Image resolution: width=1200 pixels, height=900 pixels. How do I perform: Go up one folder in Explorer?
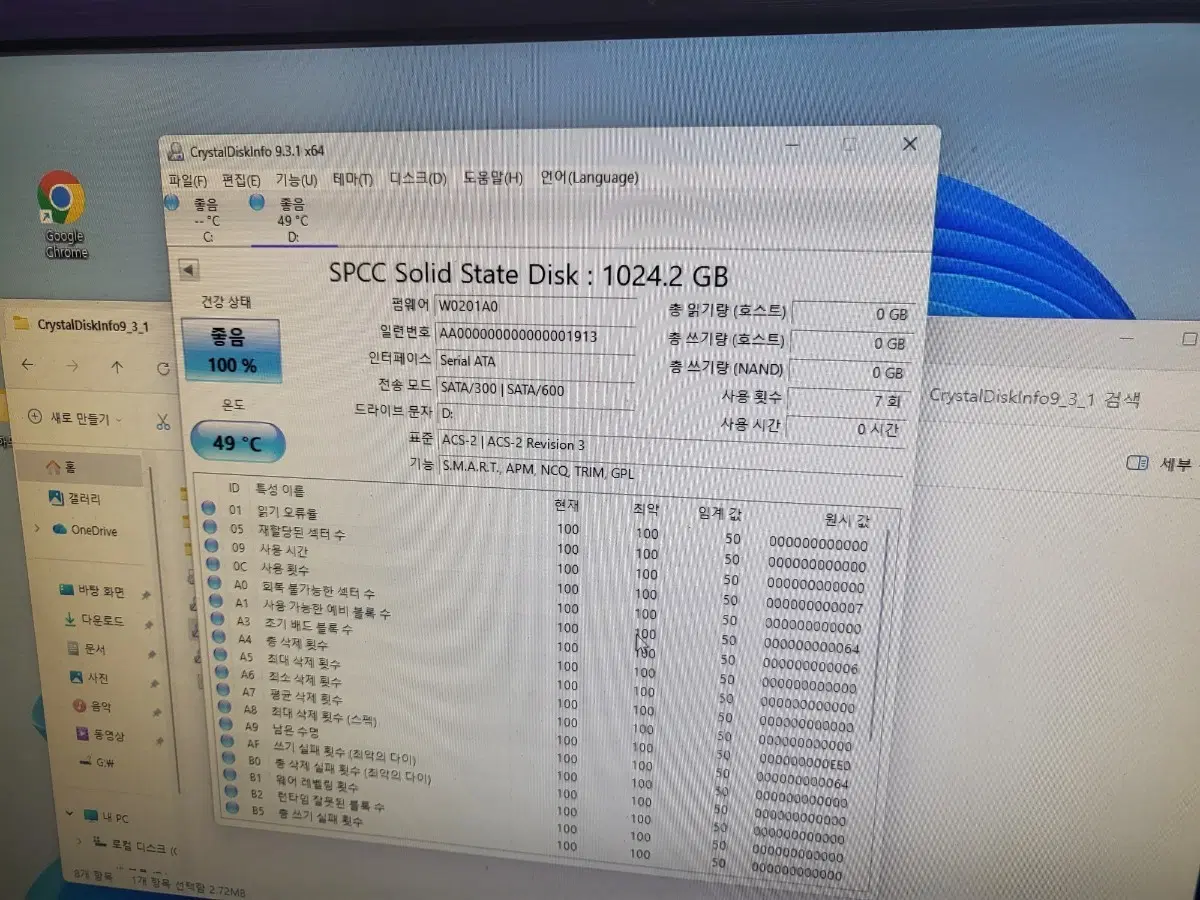tap(117, 368)
